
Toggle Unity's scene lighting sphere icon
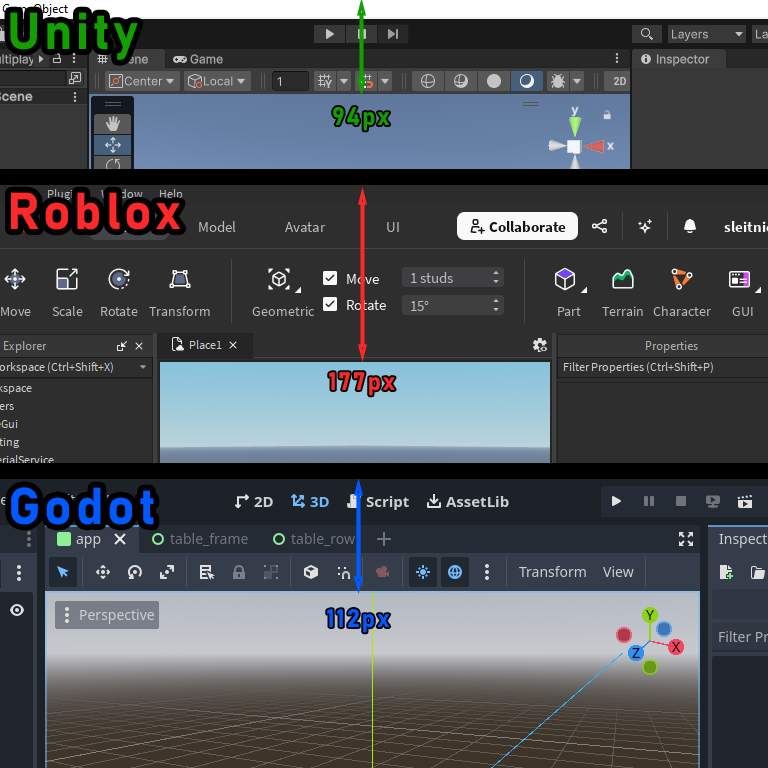(527, 81)
